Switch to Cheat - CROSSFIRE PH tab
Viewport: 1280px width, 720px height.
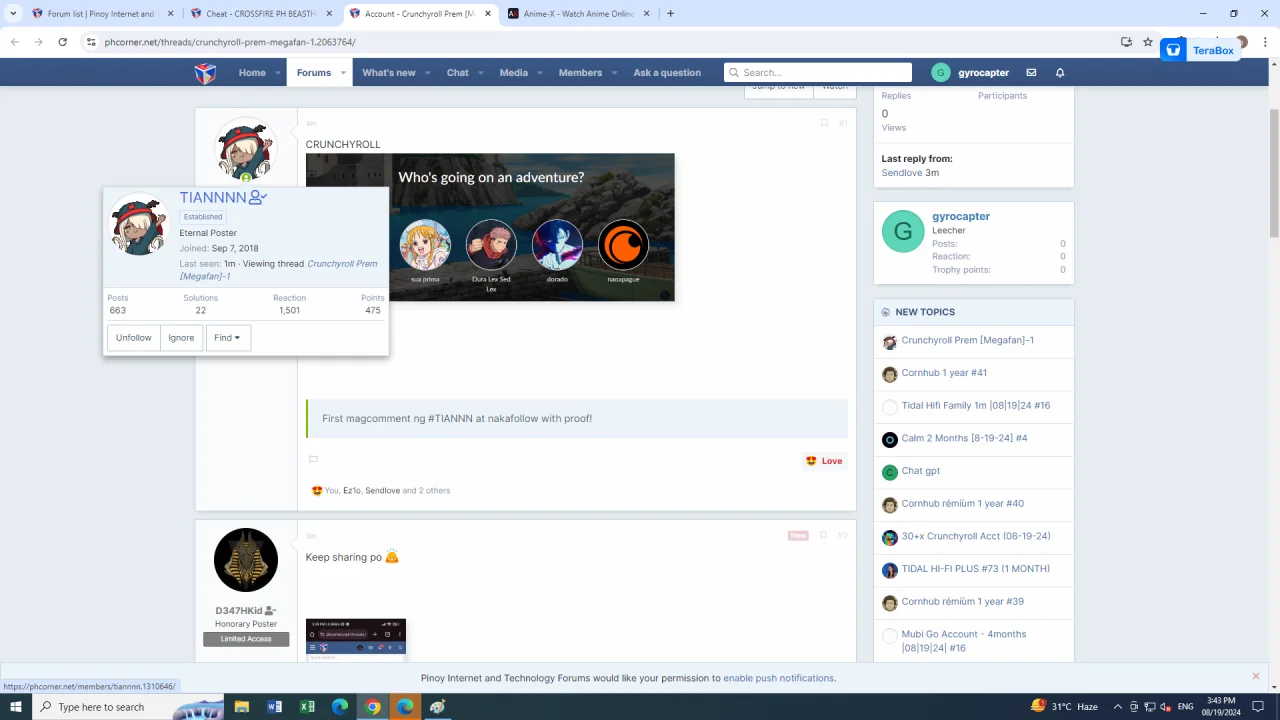(260, 14)
